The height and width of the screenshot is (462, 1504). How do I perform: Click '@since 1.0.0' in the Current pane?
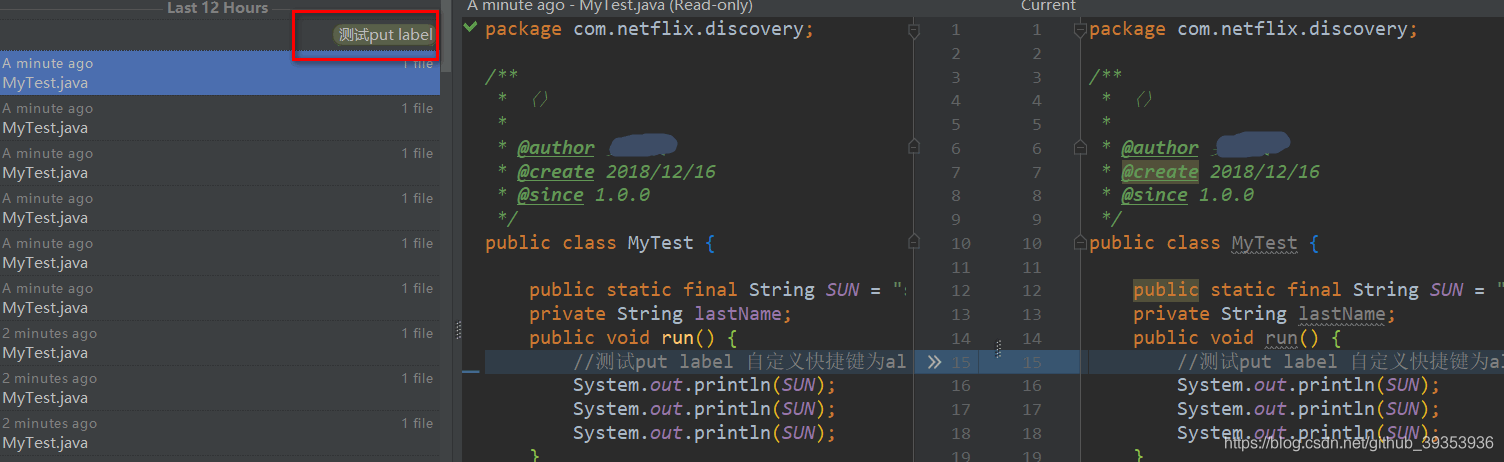pyautogui.click(x=1187, y=195)
